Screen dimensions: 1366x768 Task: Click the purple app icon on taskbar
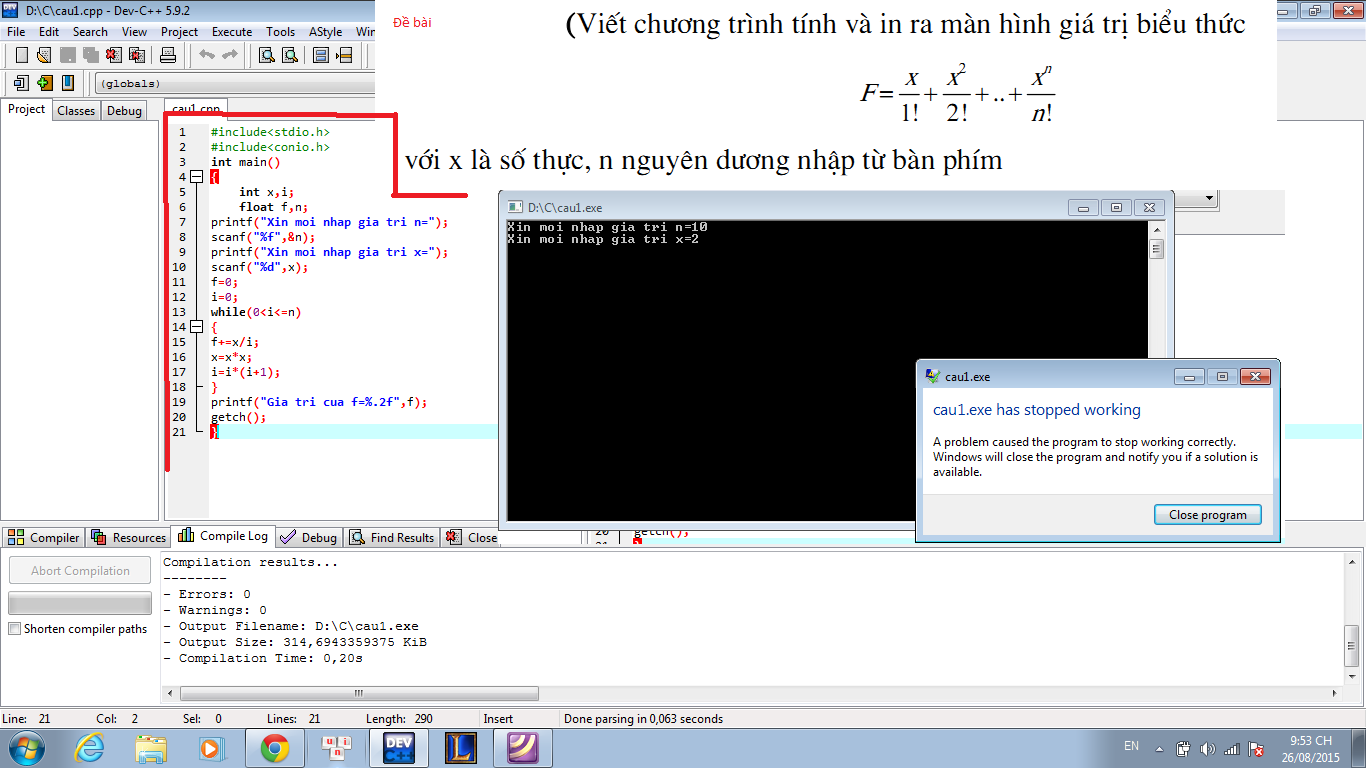tap(524, 747)
